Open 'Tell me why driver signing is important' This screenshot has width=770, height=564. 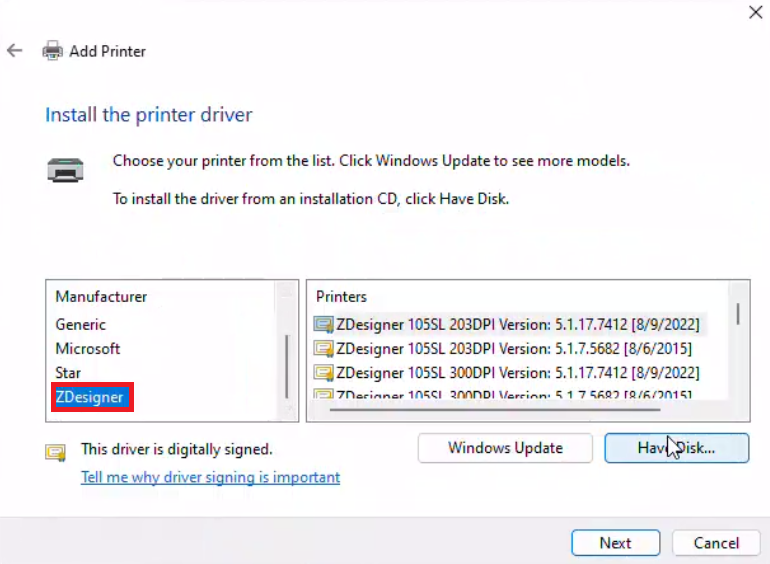pyautogui.click(x=210, y=477)
